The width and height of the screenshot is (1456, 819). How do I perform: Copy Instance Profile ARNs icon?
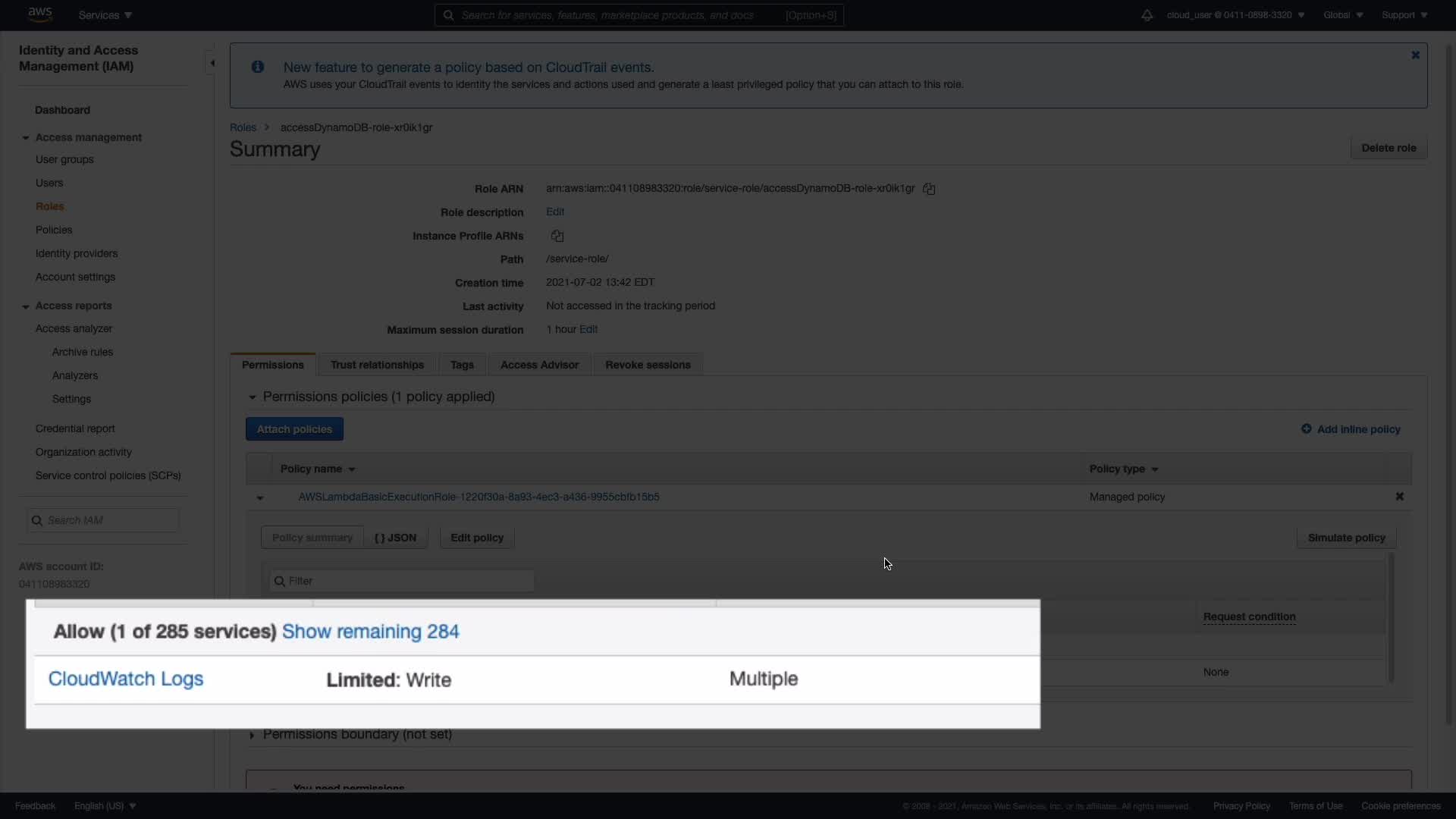[x=557, y=236]
